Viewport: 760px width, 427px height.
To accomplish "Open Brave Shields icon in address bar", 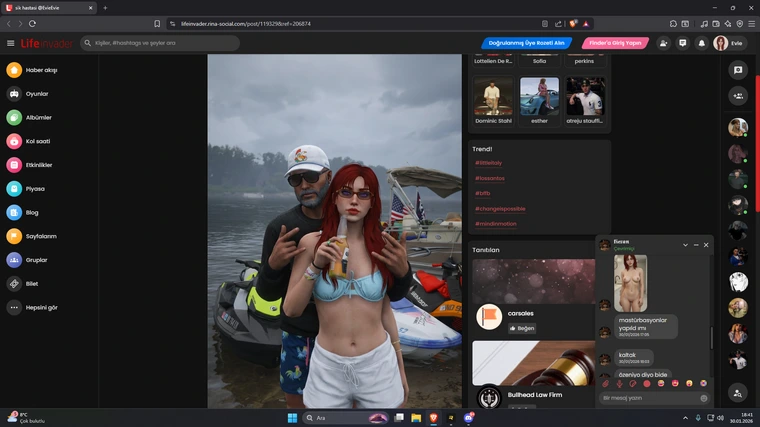I will coord(573,24).
